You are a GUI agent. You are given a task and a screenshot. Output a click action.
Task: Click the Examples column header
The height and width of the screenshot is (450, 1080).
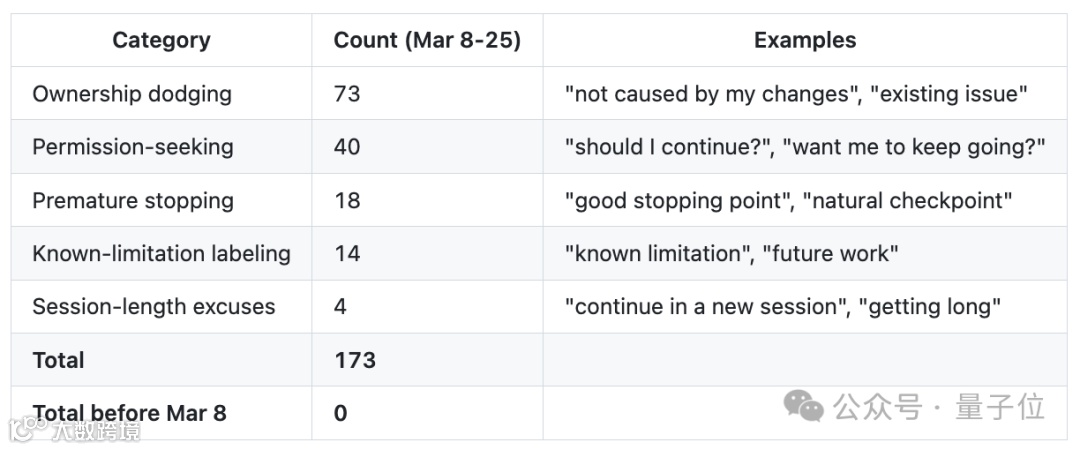(x=805, y=41)
